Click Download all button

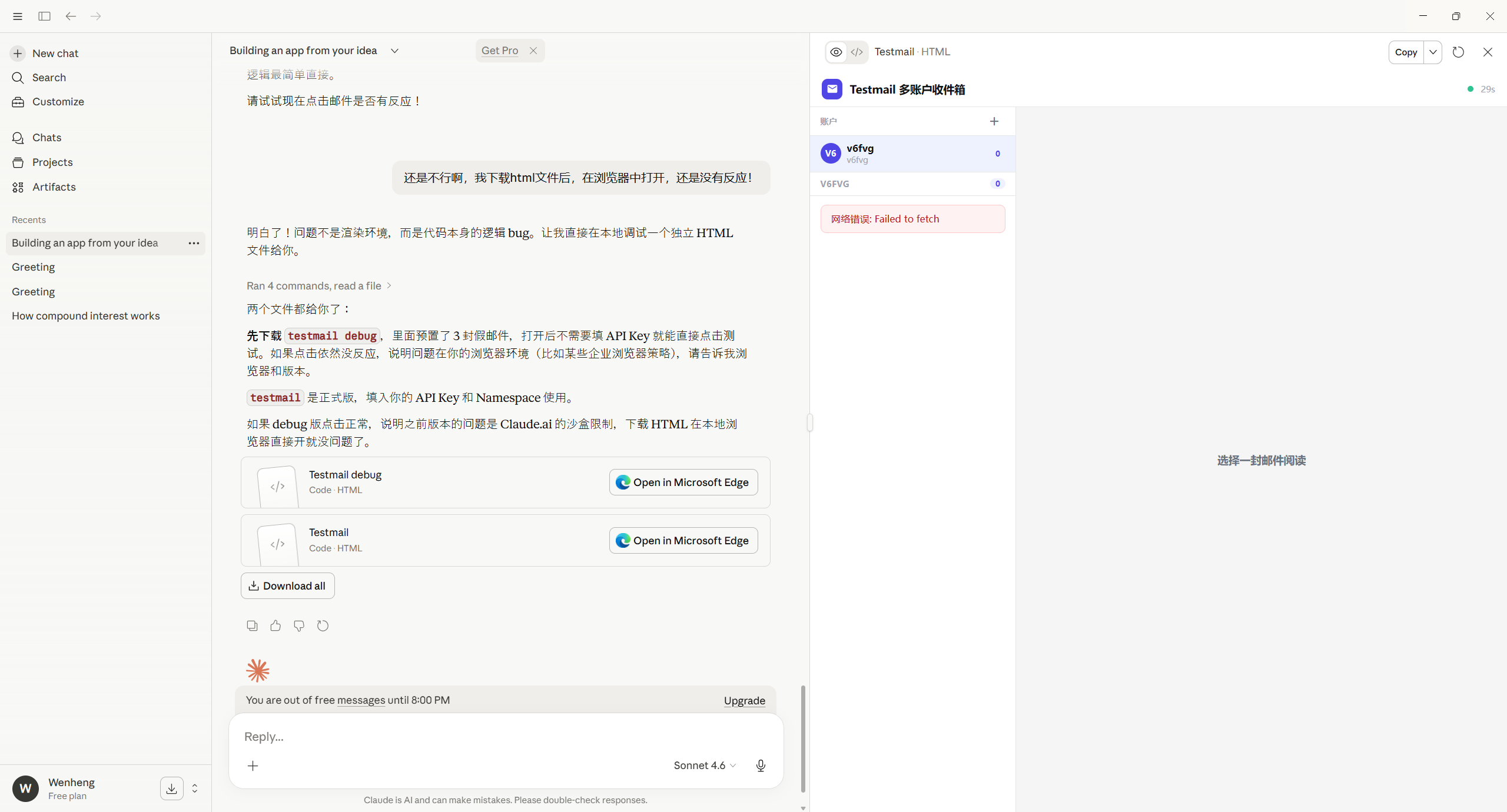[288, 586]
